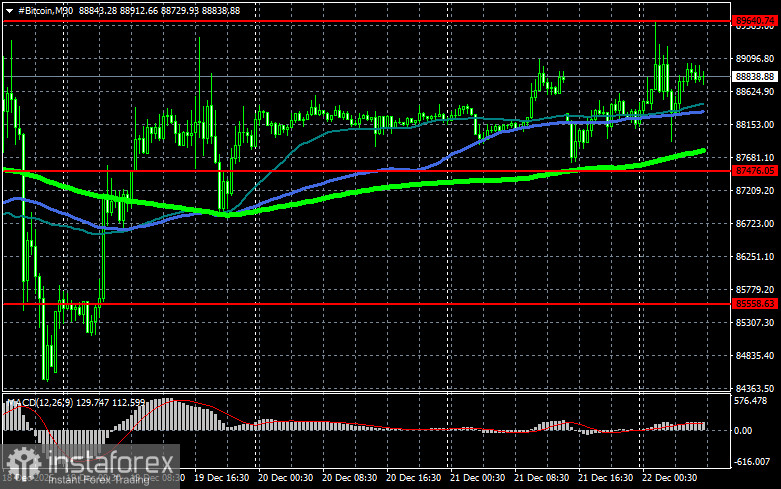The image size is (781, 489).
Task: Click the MACD 576.478 scale value
Action: pos(753,401)
